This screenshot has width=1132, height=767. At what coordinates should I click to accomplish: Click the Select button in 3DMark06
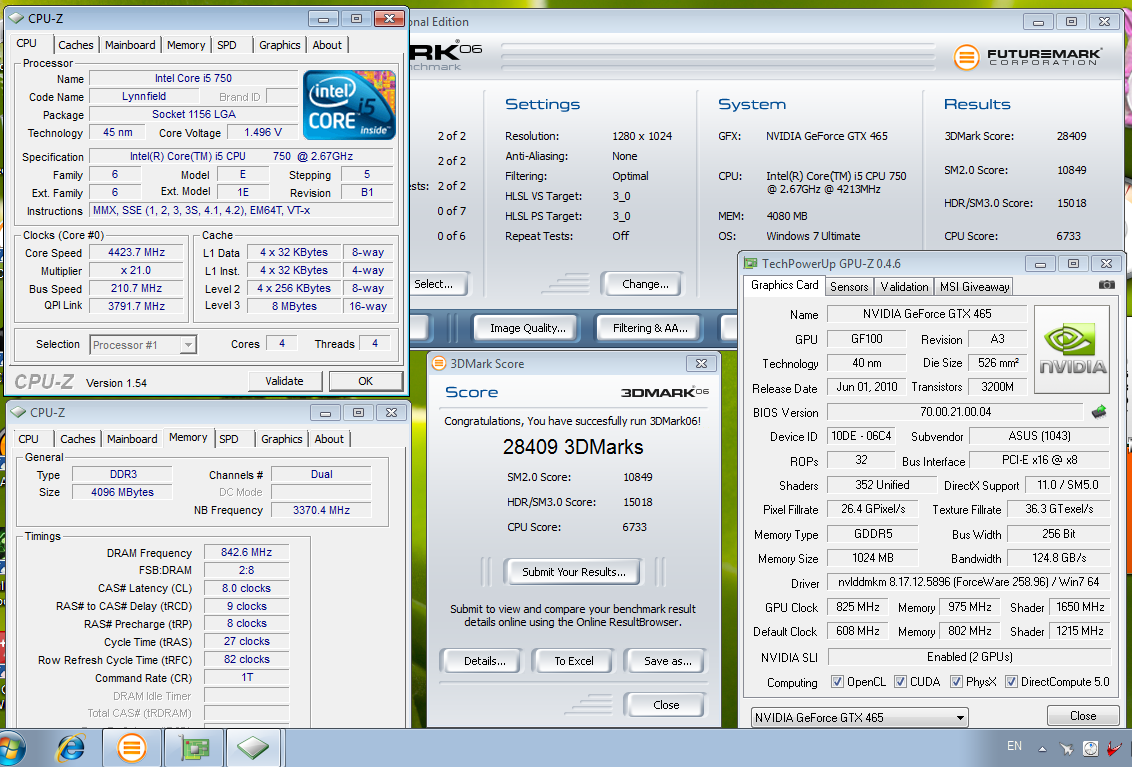[437, 284]
